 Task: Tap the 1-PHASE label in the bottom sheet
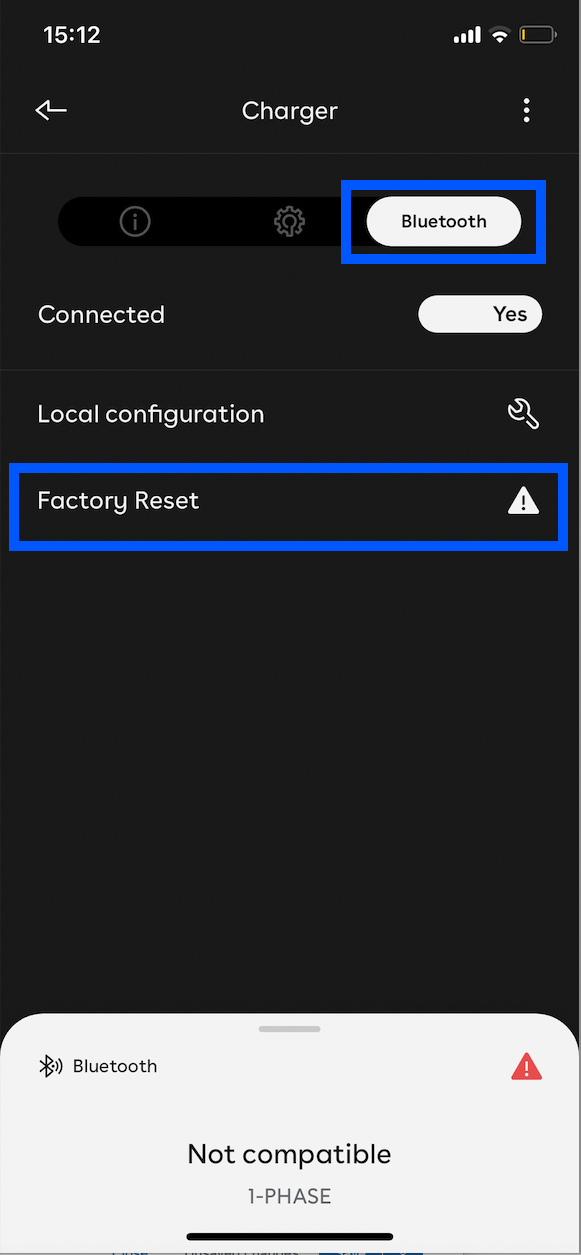point(289,1196)
